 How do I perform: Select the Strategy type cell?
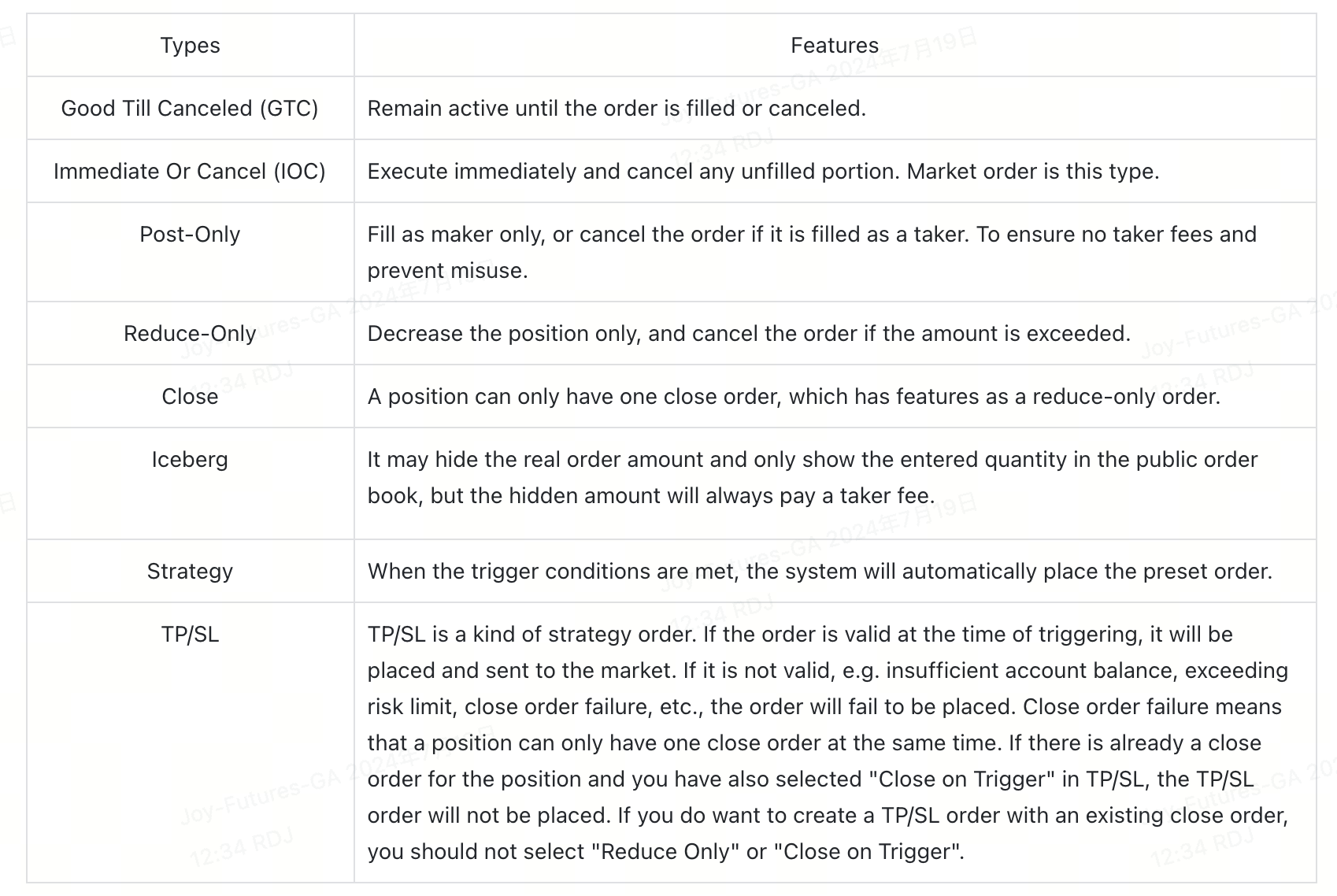point(190,572)
